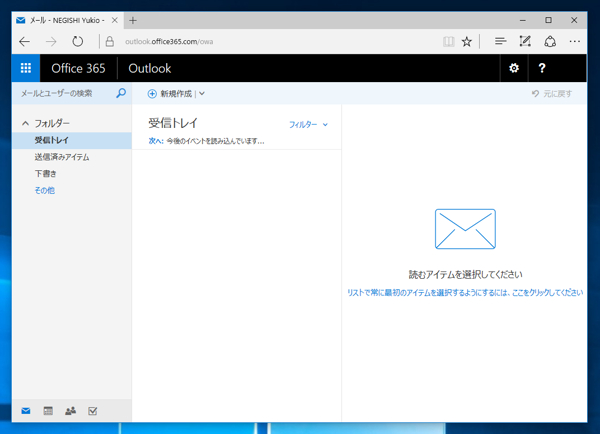Click the search magnifier icon

pos(121,93)
